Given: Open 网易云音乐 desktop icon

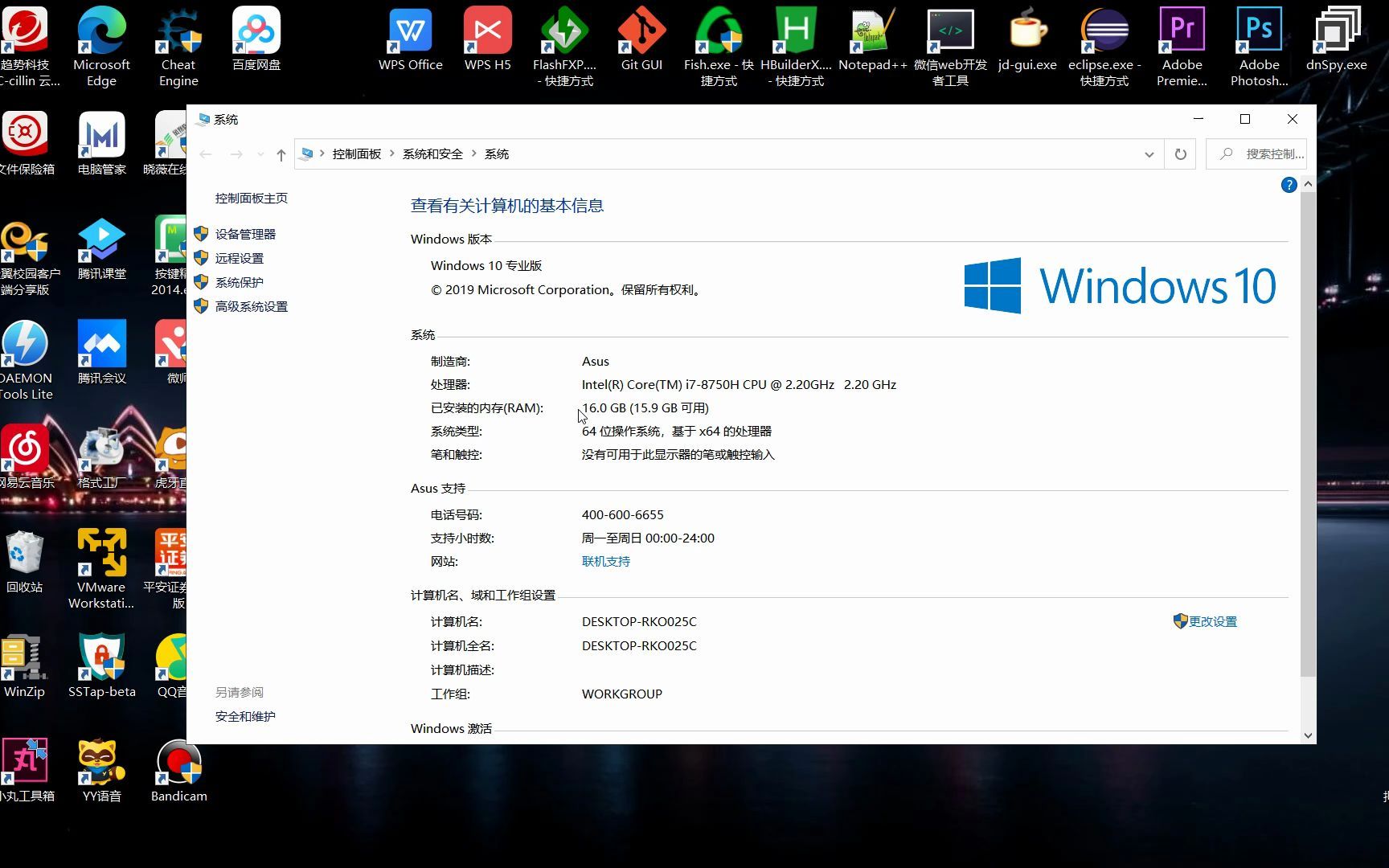Looking at the screenshot, I should (25, 457).
